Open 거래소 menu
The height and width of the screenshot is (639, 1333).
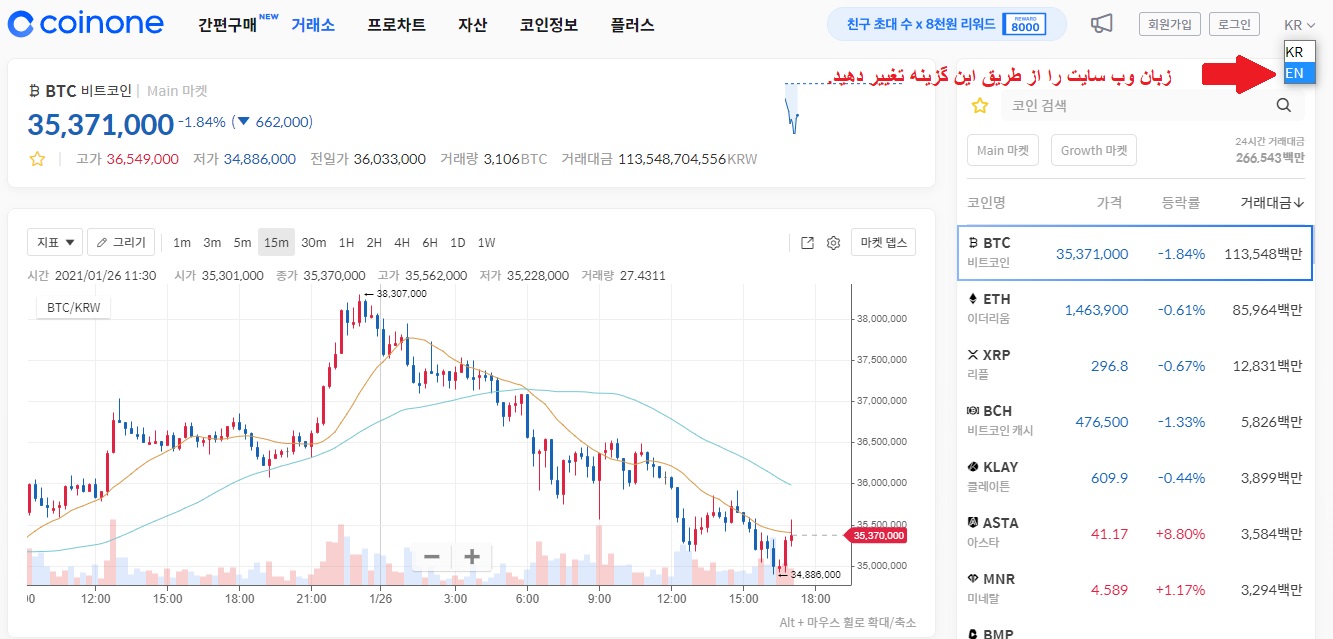(x=312, y=25)
